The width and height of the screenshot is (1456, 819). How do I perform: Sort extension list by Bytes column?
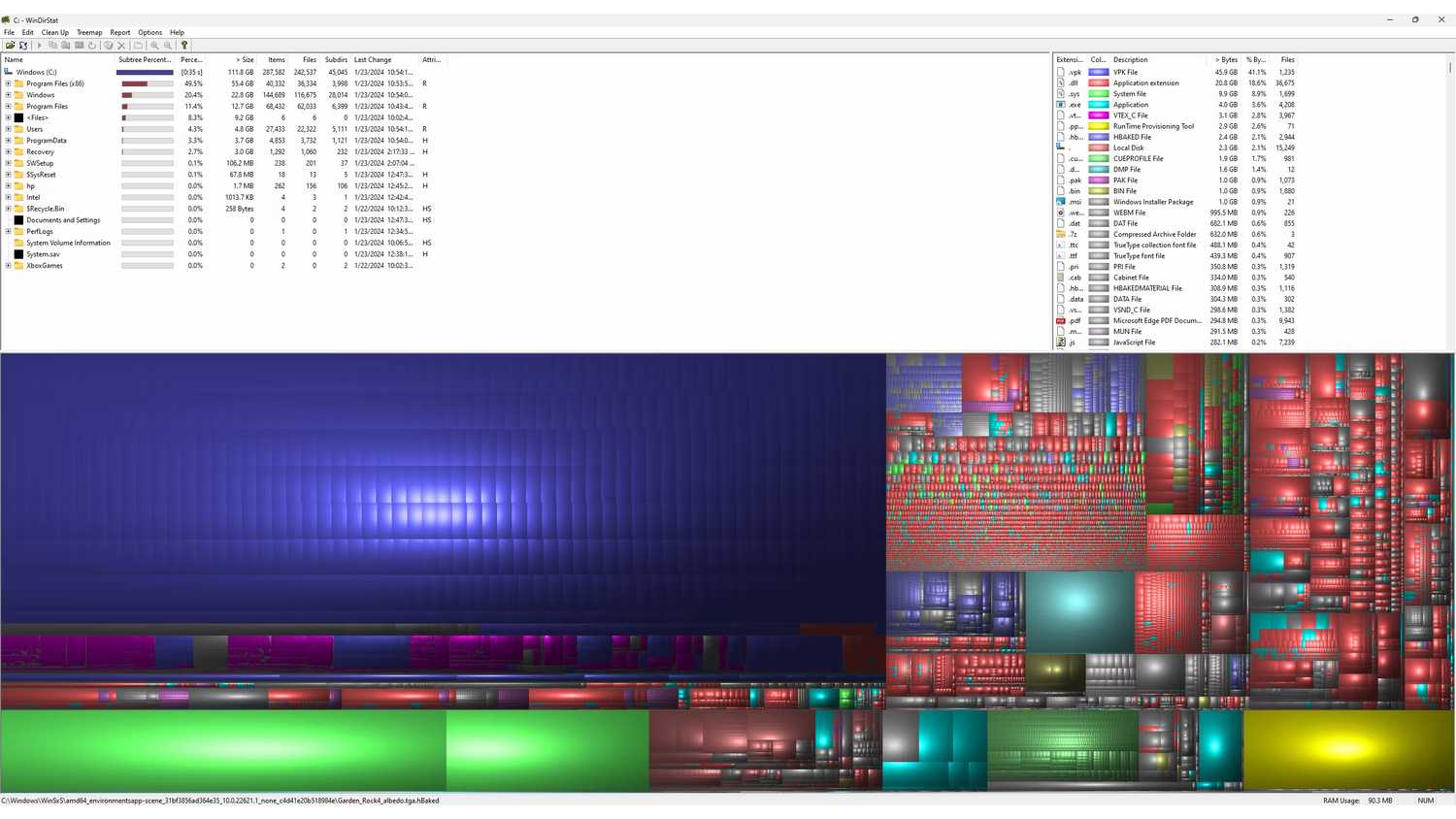pyautogui.click(x=1222, y=60)
